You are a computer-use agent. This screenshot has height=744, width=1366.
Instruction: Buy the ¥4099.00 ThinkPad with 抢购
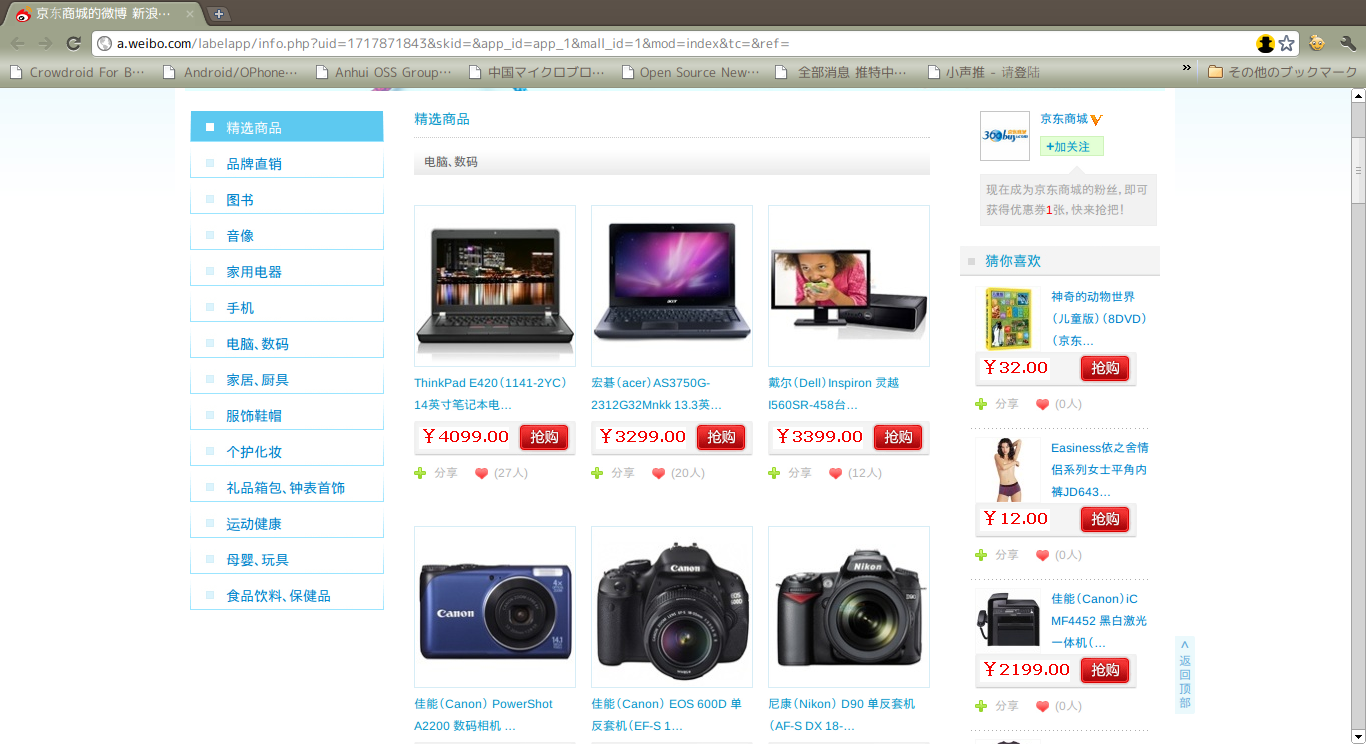pyautogui.click(x=544, y=437)
